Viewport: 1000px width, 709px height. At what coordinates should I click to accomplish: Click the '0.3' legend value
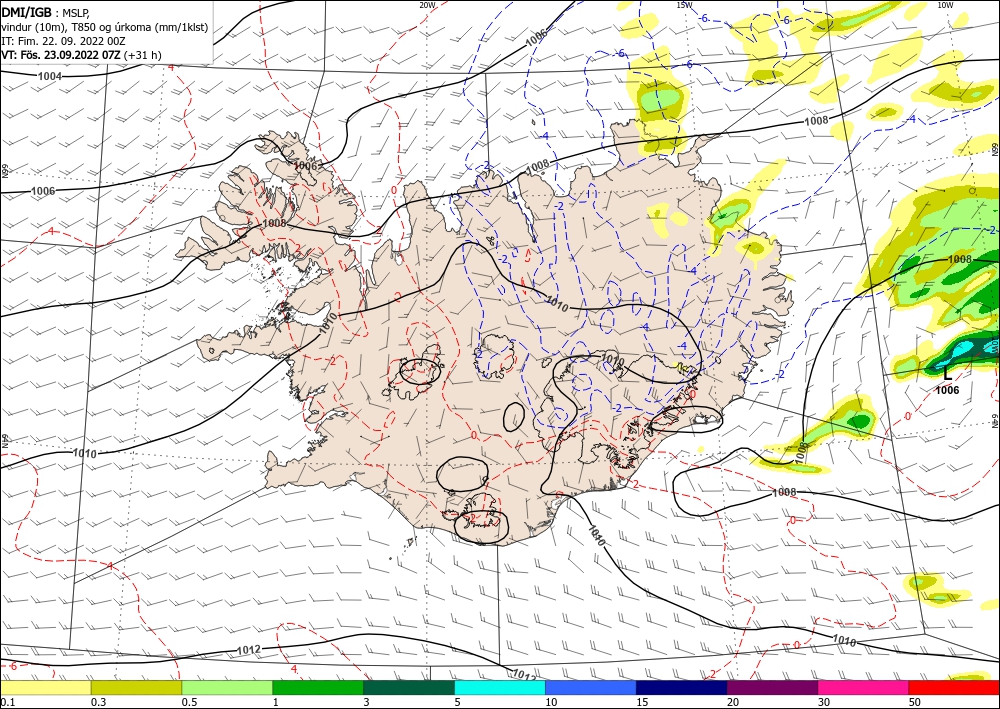point(98,702)
